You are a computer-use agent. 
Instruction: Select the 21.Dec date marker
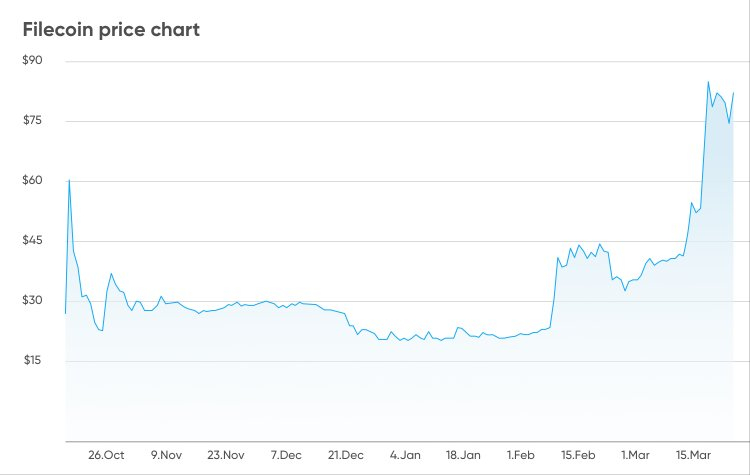tap(346, 455)
